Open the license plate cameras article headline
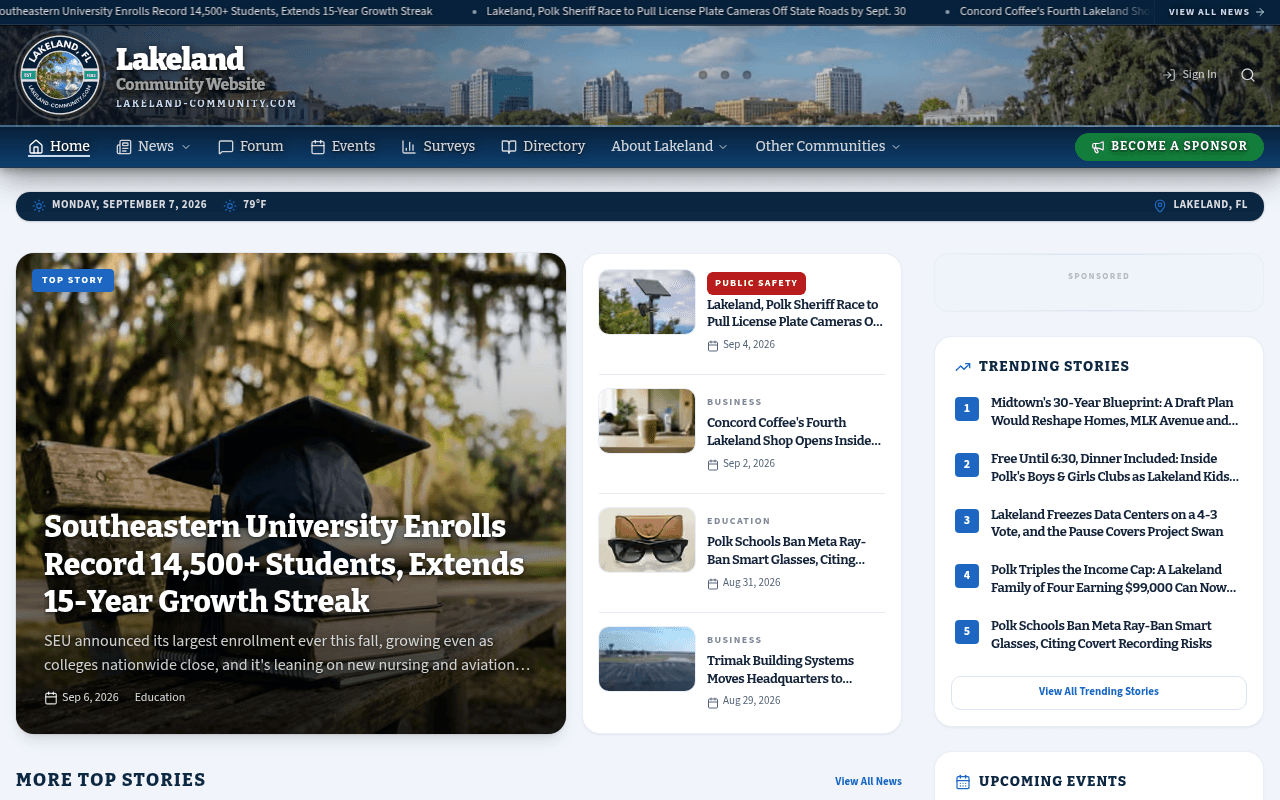The height and width of the screenshot is (800, 1280). (x=795, y=313)
